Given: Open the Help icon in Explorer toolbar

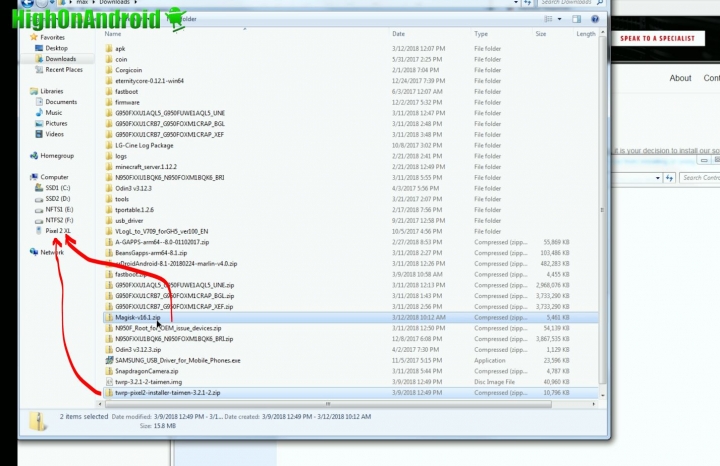Looking at the screenshot, I should [x=595, y=19].
